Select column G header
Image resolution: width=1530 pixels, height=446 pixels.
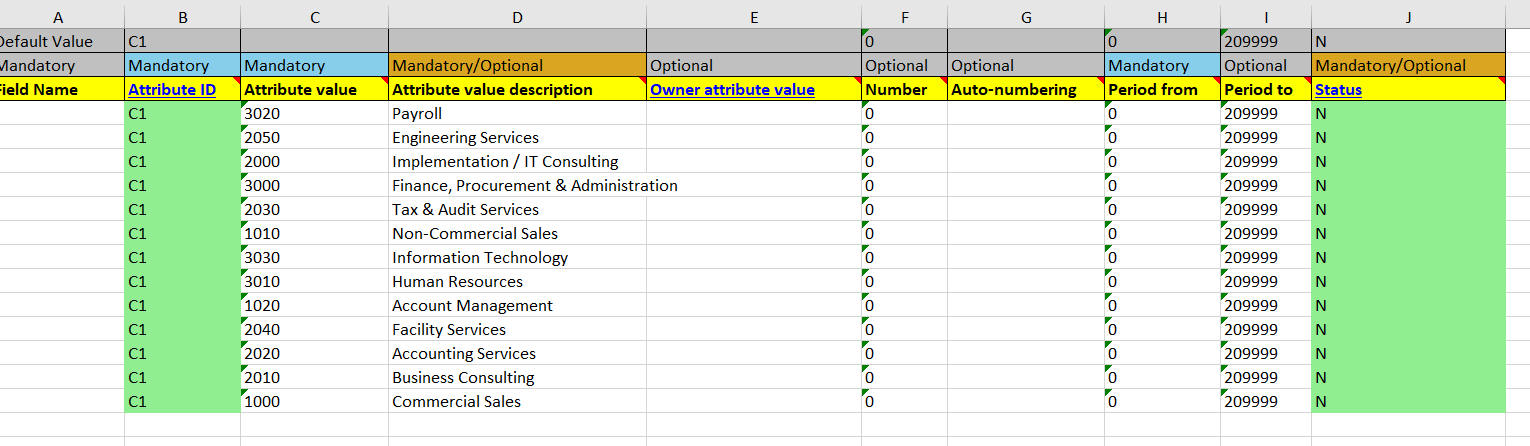point(1026,16)
